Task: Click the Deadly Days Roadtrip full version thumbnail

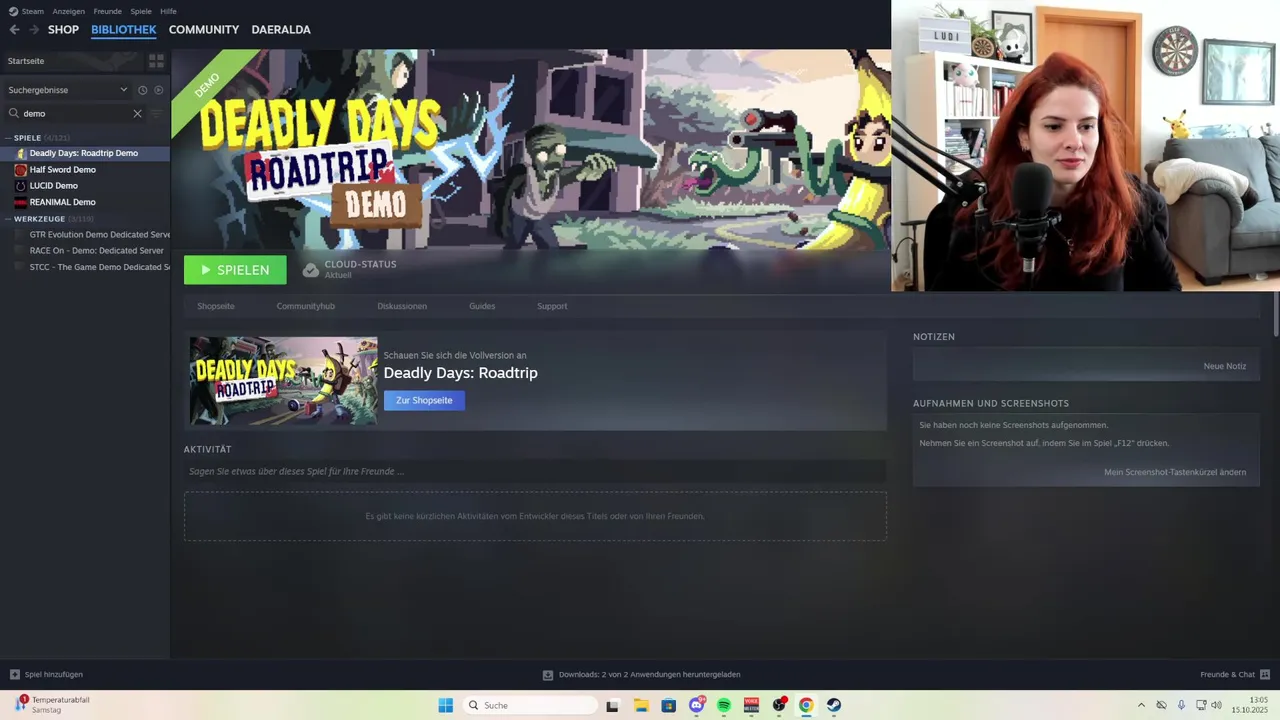Action: [x=284, y=381]
